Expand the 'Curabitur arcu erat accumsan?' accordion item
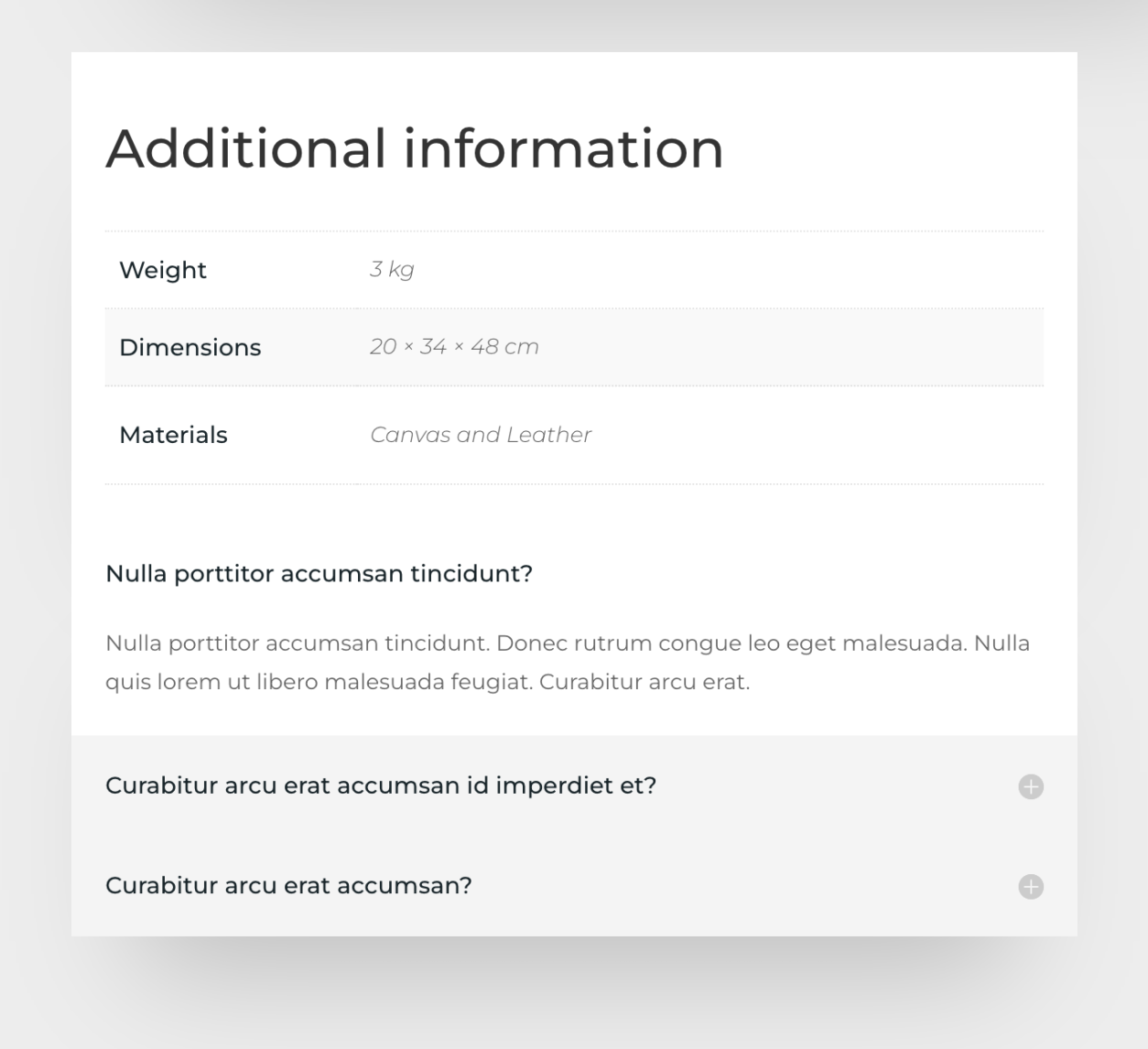This screenshot has height=1049, width=1148. coord(288,886)
